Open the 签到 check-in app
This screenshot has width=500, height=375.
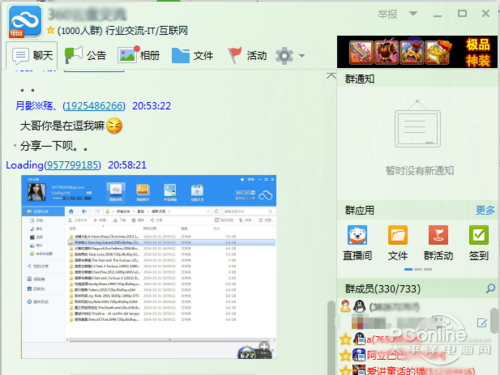point(479,243)
